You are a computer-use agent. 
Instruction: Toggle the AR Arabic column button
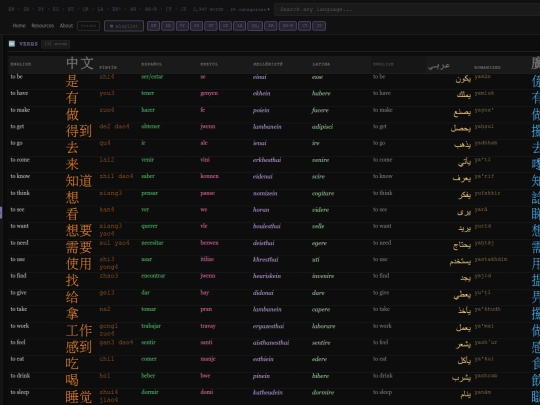[271, 26]
